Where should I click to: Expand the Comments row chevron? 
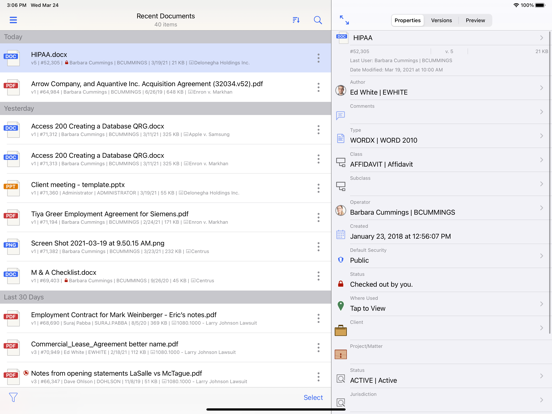(x=541, y=112)
